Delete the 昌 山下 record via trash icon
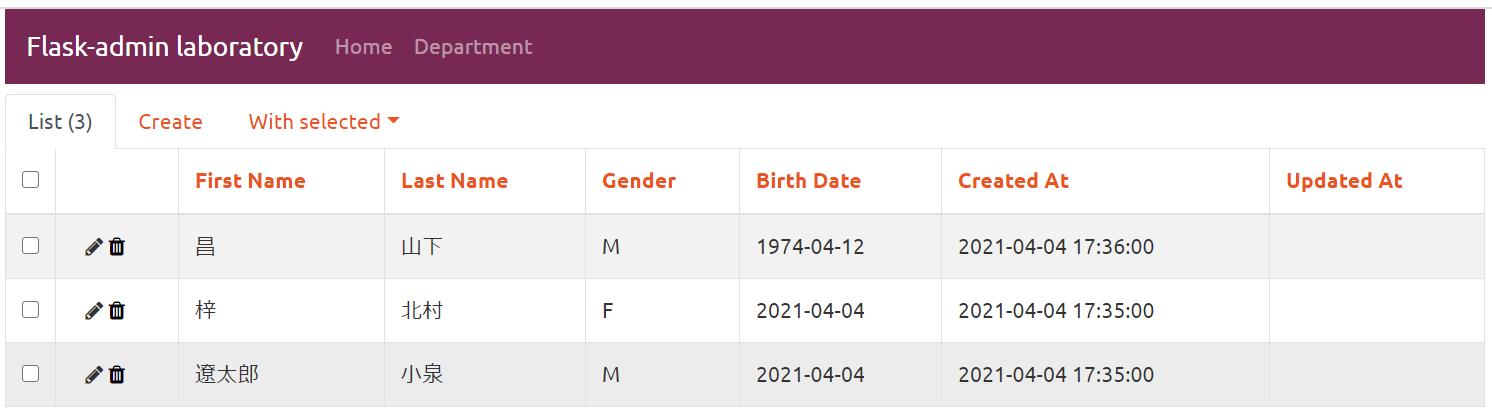 (117, 246)
